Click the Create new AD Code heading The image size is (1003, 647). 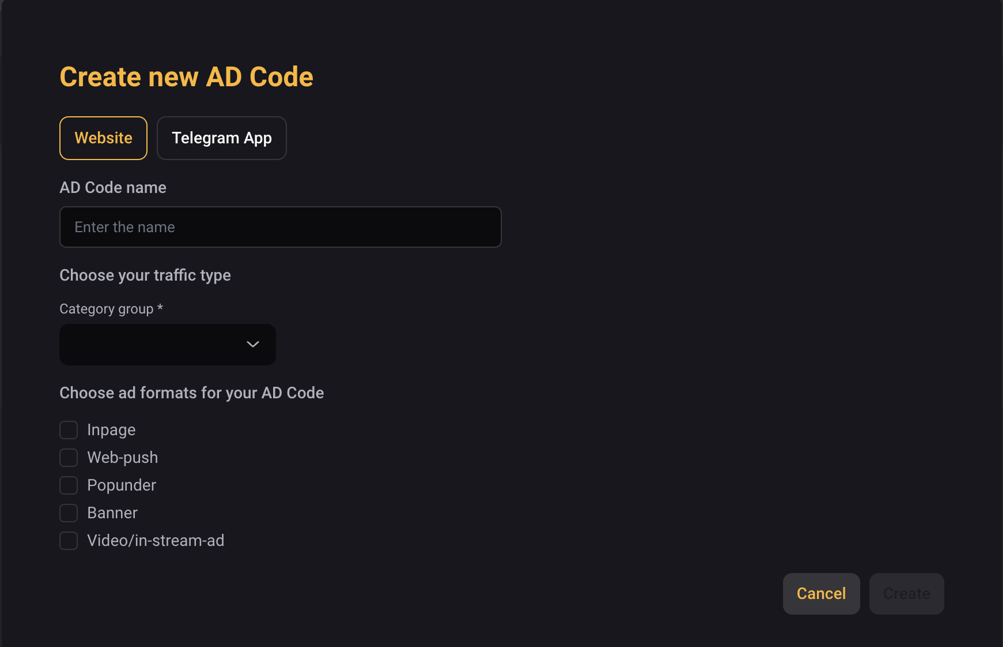pyautogui.click(x=186, y=76)
